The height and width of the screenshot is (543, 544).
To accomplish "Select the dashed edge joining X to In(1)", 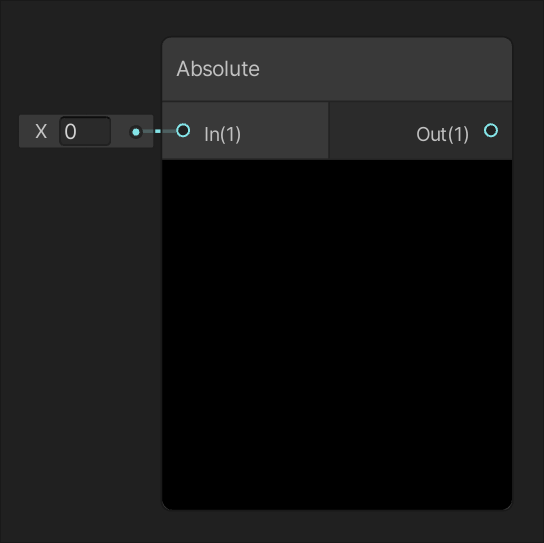I will [159, 131].
